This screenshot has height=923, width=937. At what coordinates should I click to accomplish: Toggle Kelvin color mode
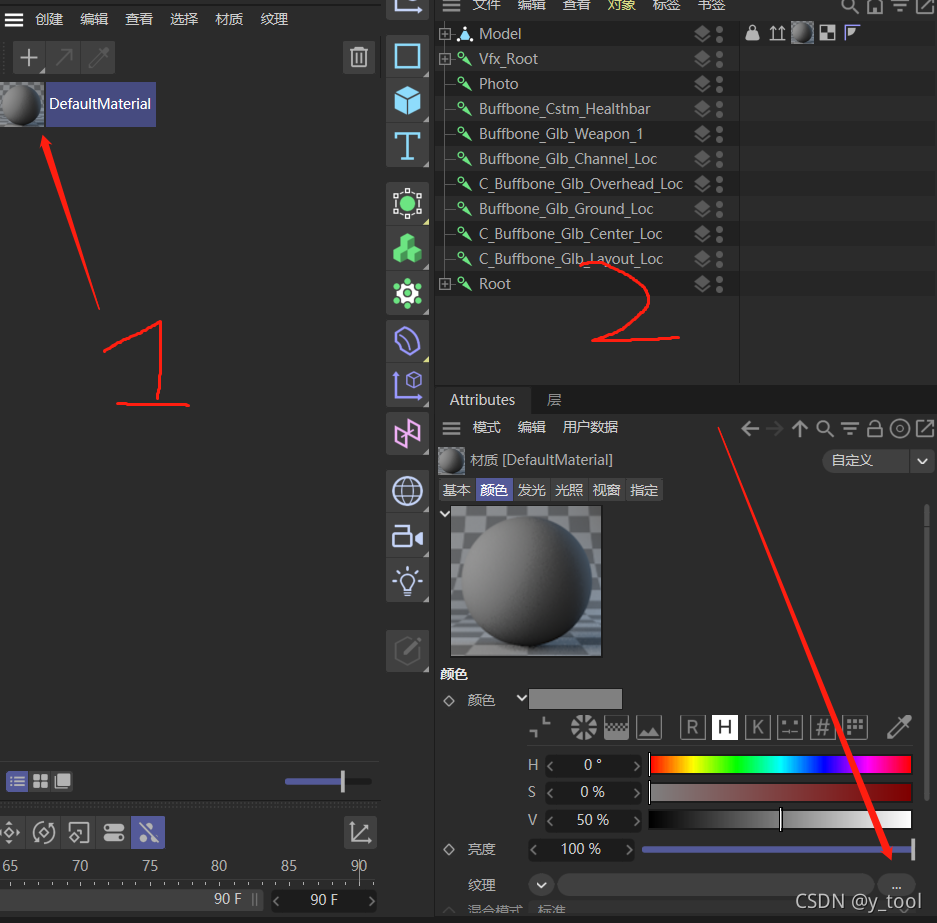point(758,727)
